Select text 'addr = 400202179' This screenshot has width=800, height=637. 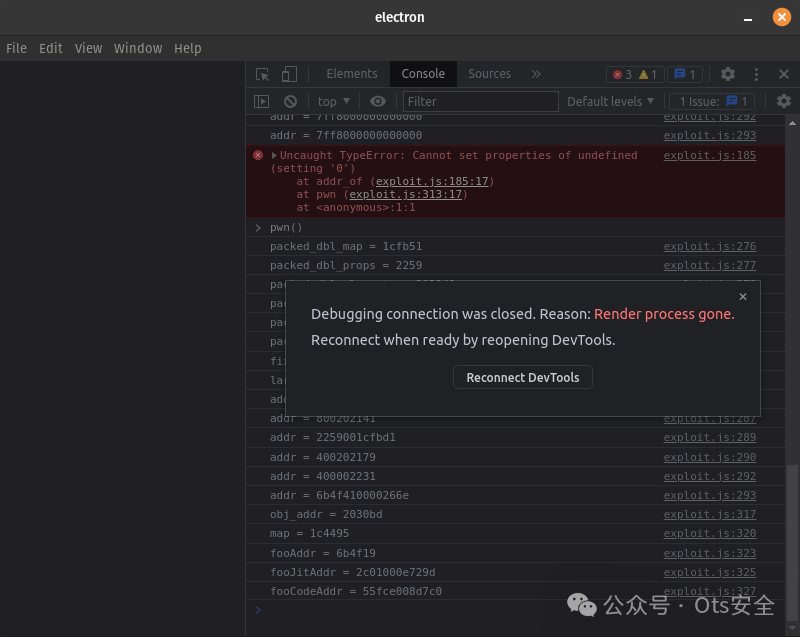tap(322, 457)
